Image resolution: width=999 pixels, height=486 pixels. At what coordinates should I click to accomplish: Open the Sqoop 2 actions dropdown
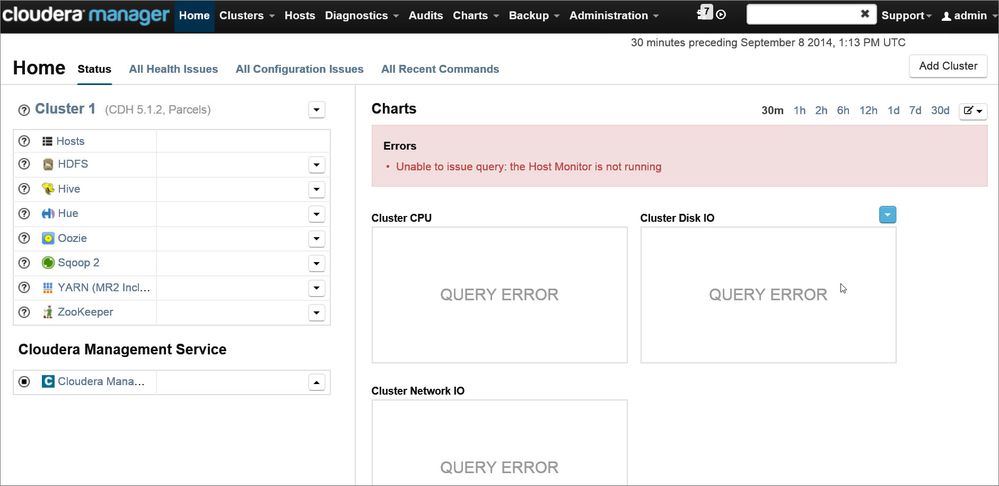[x=317, y=263]
